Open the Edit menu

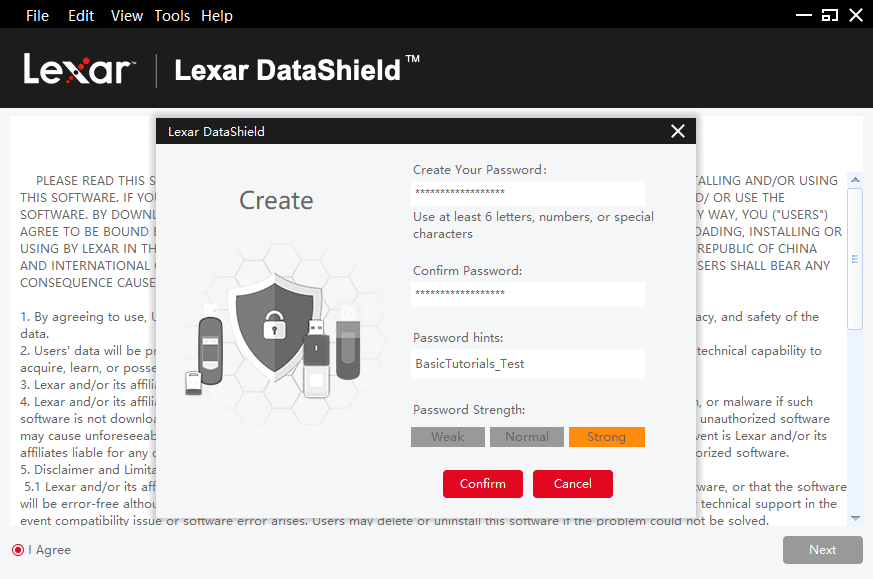pos(81,16)
